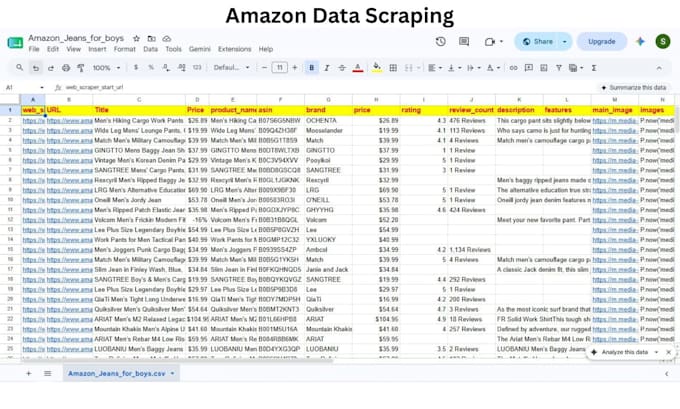The width and height of the screenshot is (680, 409).
Task: Toggle italic formatting
Action: [327, 68]
